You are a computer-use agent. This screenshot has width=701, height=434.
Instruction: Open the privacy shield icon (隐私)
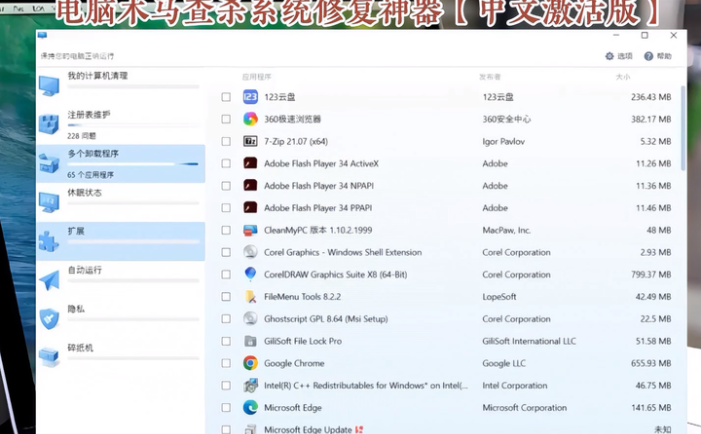[x=50, y=318]
